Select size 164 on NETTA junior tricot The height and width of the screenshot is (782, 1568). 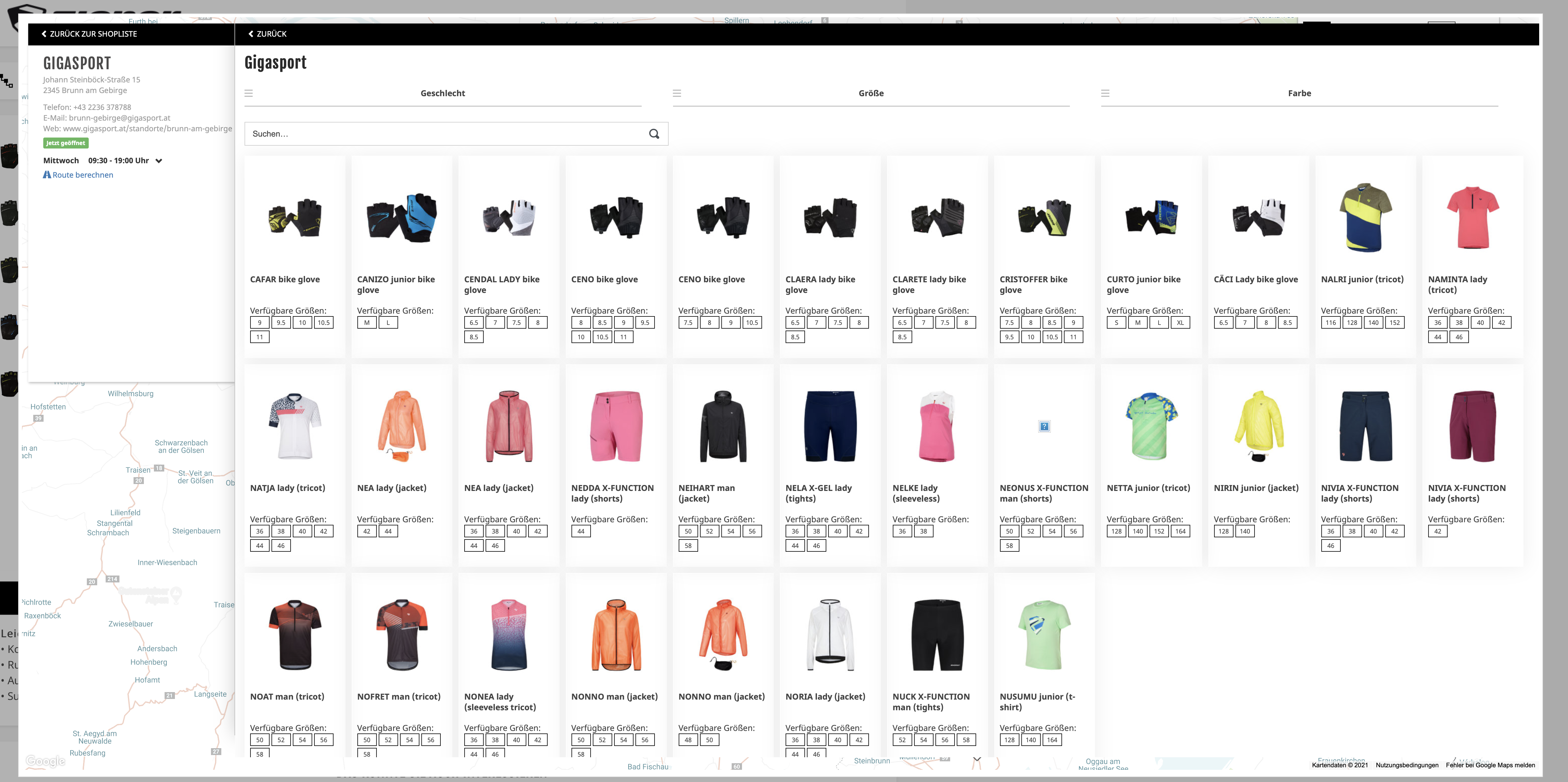click(1180, 531)
